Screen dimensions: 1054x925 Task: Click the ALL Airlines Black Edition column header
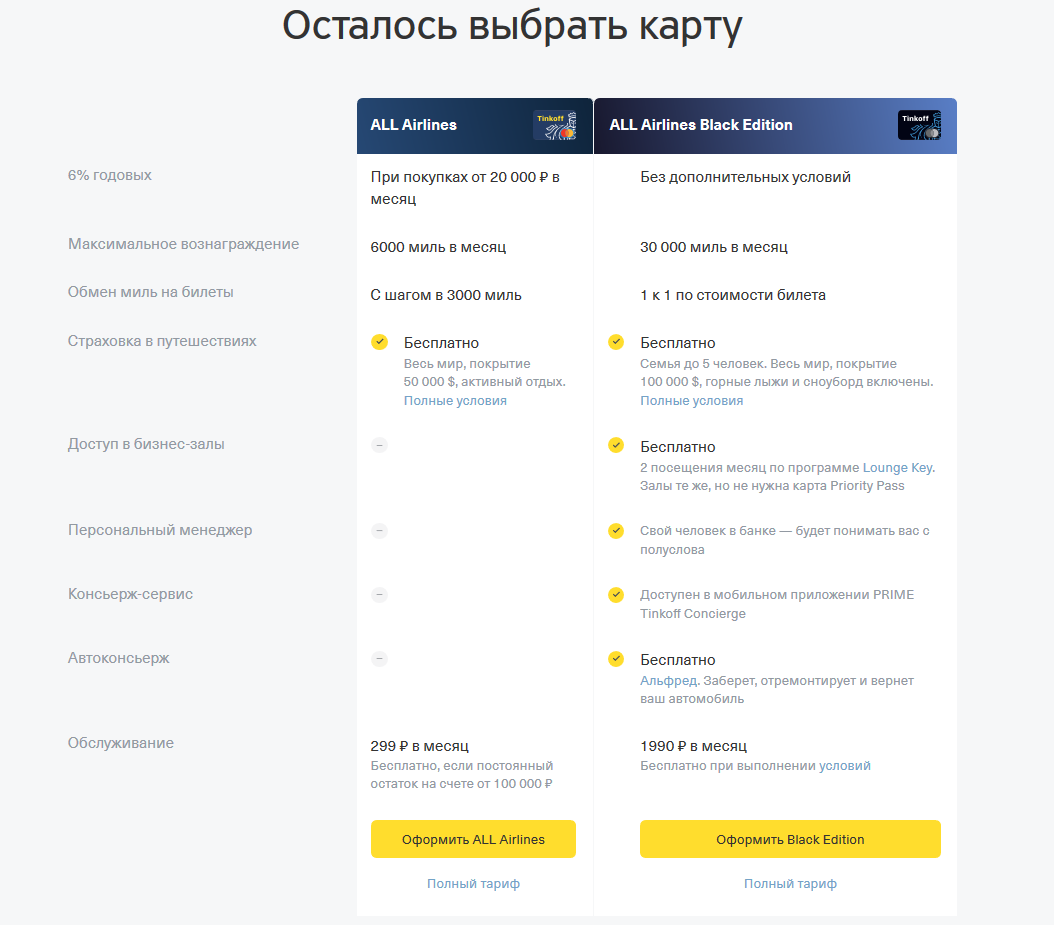pyautogui.click(x=775, y=126)
